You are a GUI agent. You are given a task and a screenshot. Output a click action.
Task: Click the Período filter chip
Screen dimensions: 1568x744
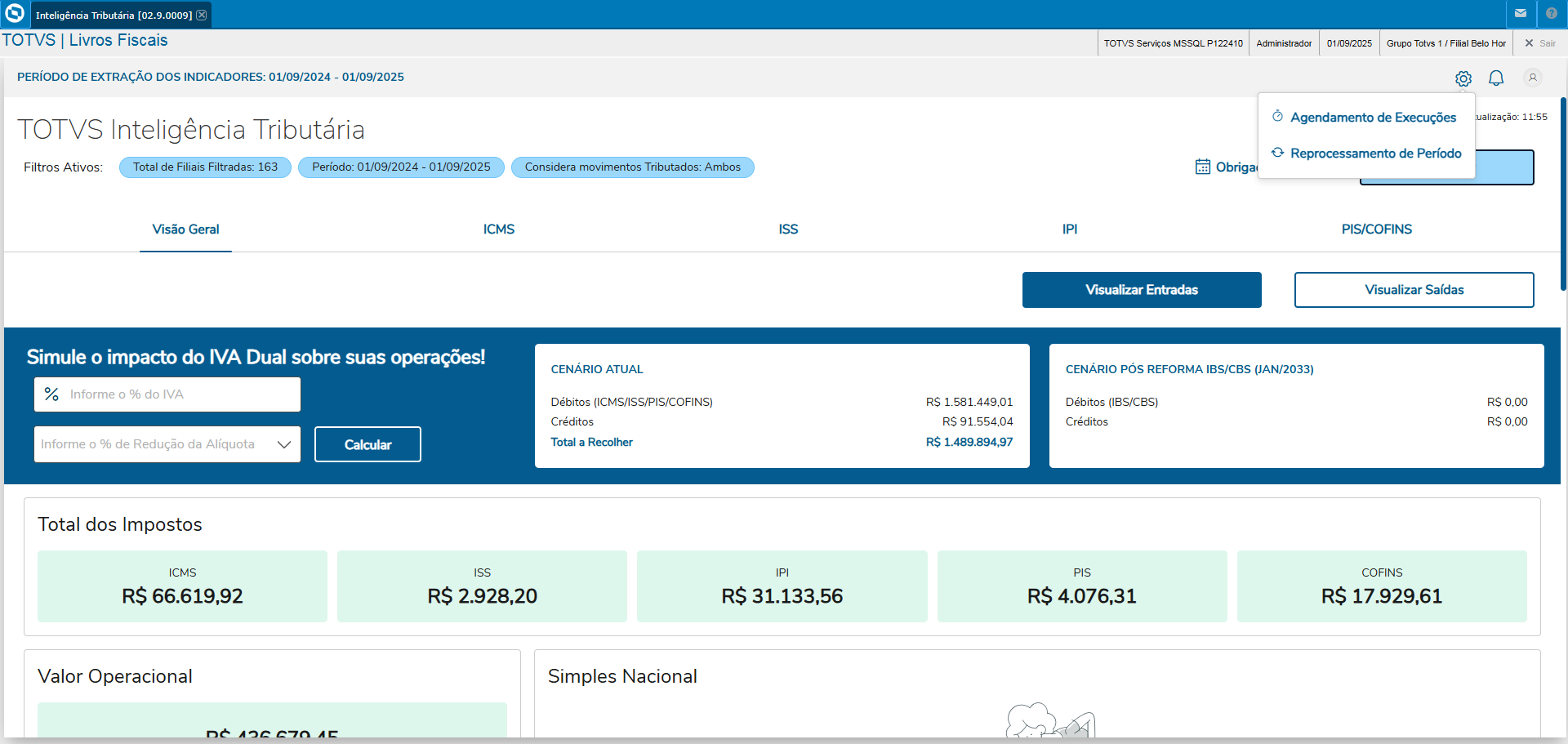(x=401, y=167)
